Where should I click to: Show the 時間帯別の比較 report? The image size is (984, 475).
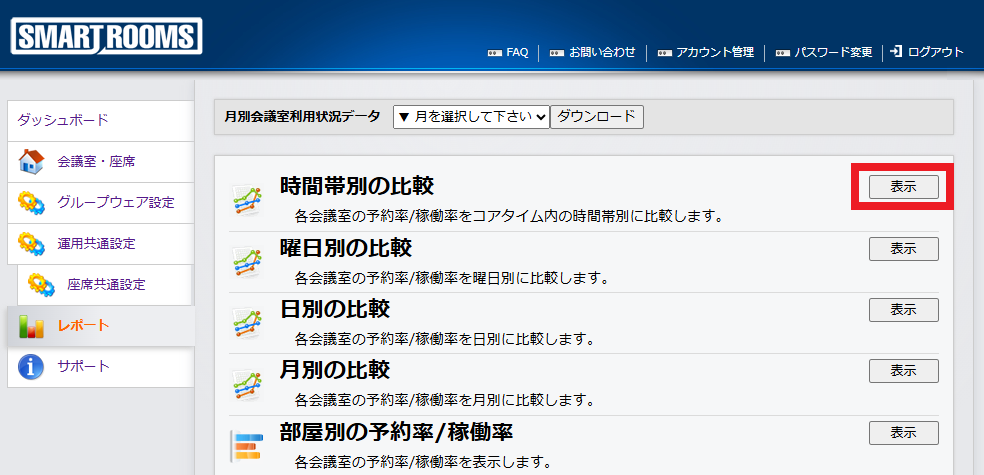(903, 187)
